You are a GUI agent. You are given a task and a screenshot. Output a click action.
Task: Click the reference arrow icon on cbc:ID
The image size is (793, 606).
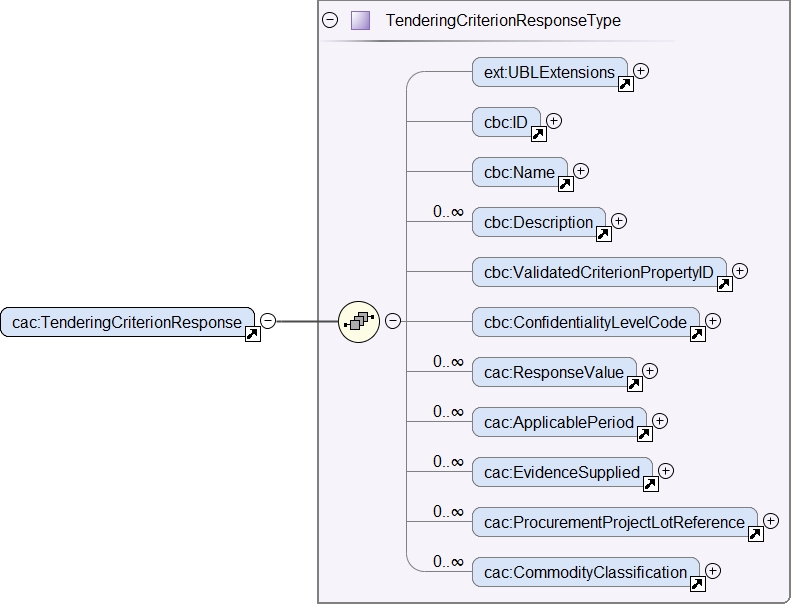coord(537,134)
